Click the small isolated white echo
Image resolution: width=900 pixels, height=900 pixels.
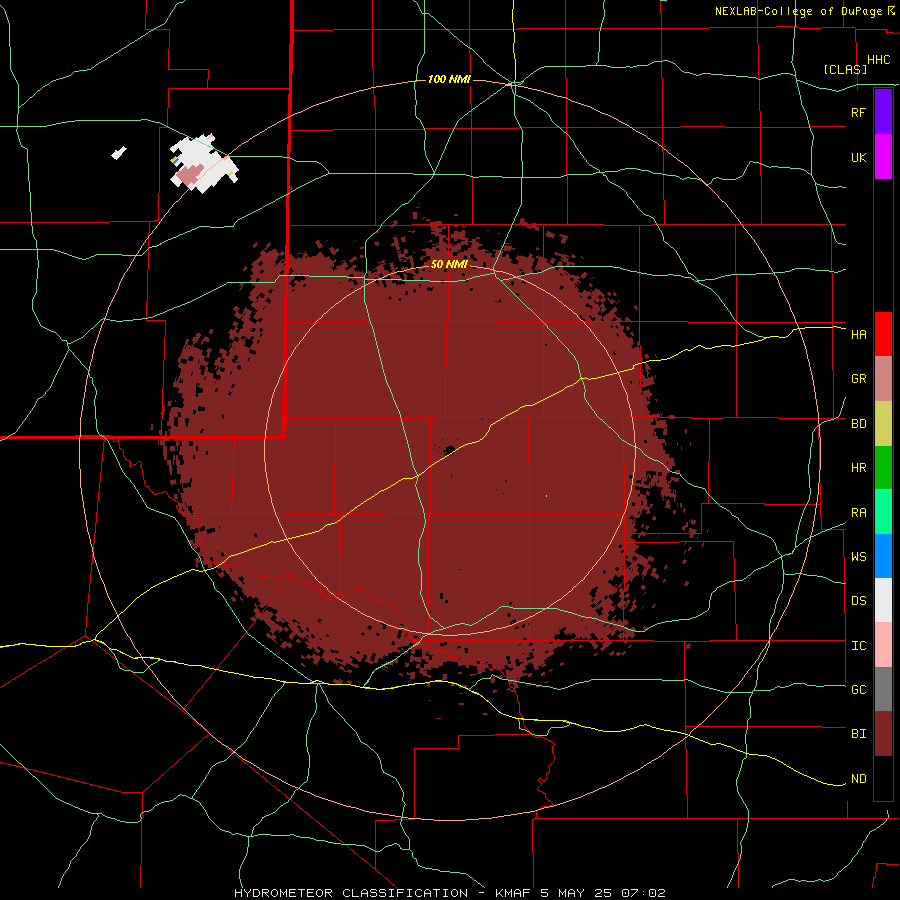pyautogui.click(x=119, y=153)
